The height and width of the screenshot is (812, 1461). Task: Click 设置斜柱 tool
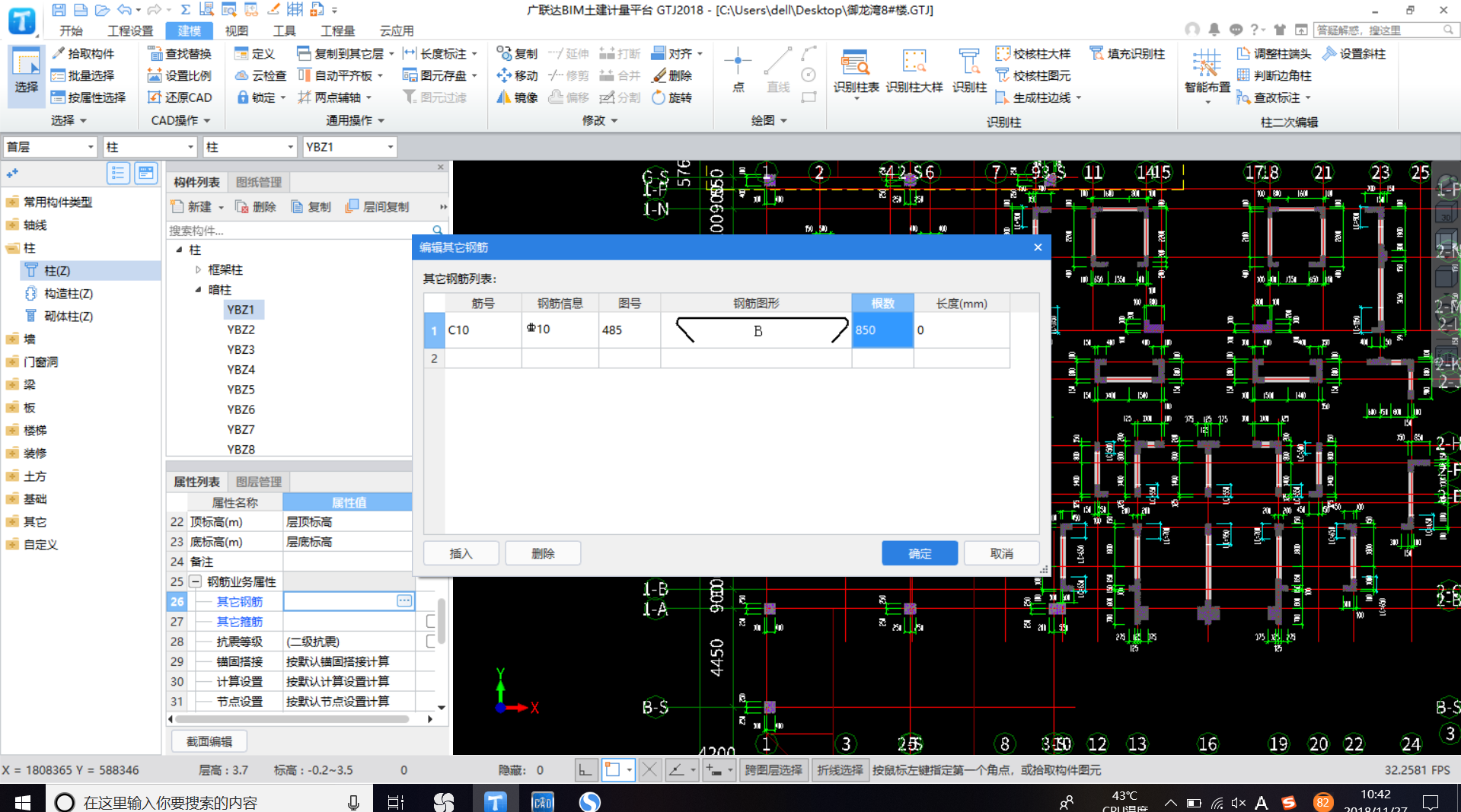[1354, 53]
